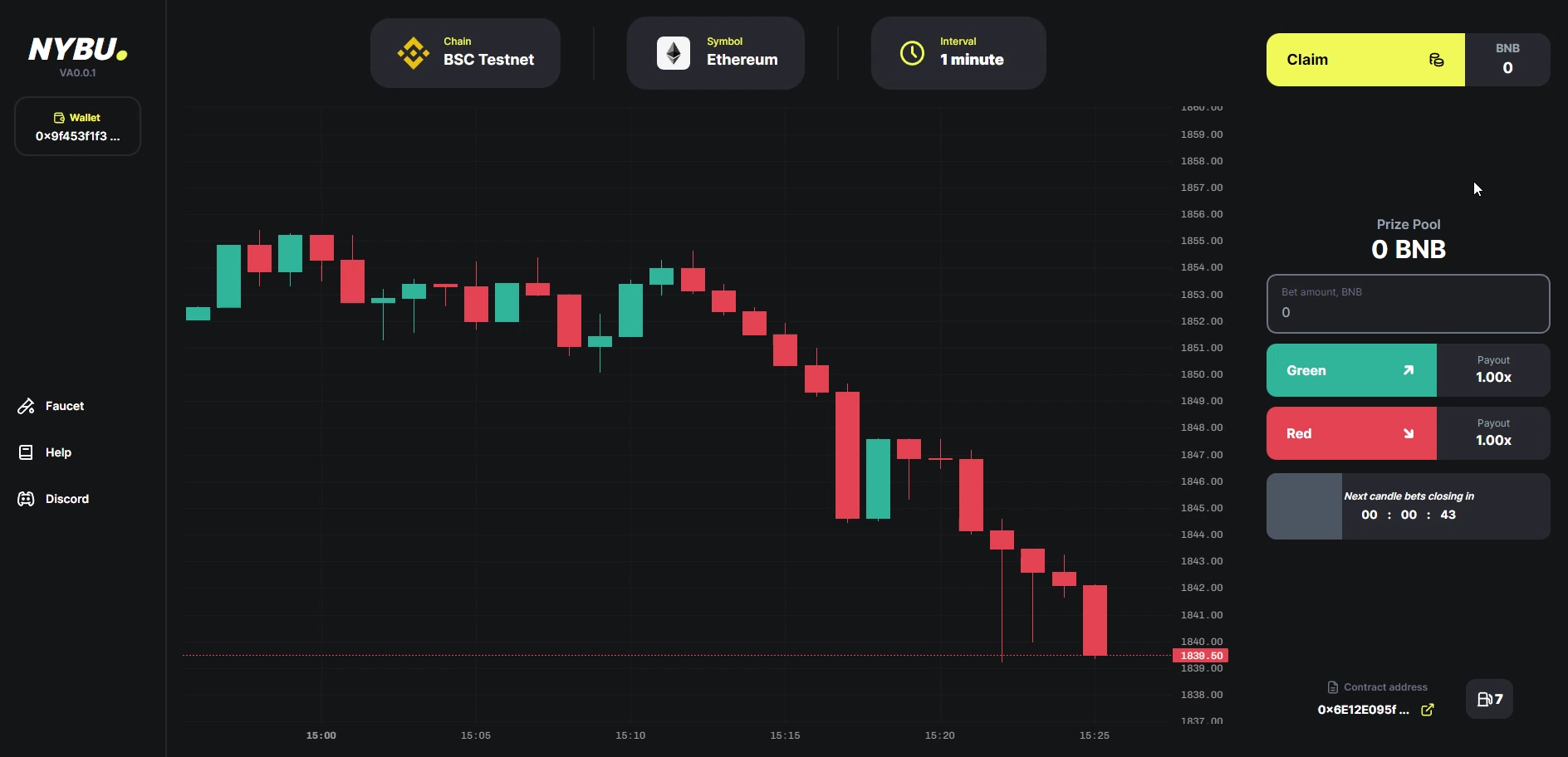Image resolution: width=1568 pixels, height=757 pixels.
Task: Click the Wallet address button
Action: [77, 127]
